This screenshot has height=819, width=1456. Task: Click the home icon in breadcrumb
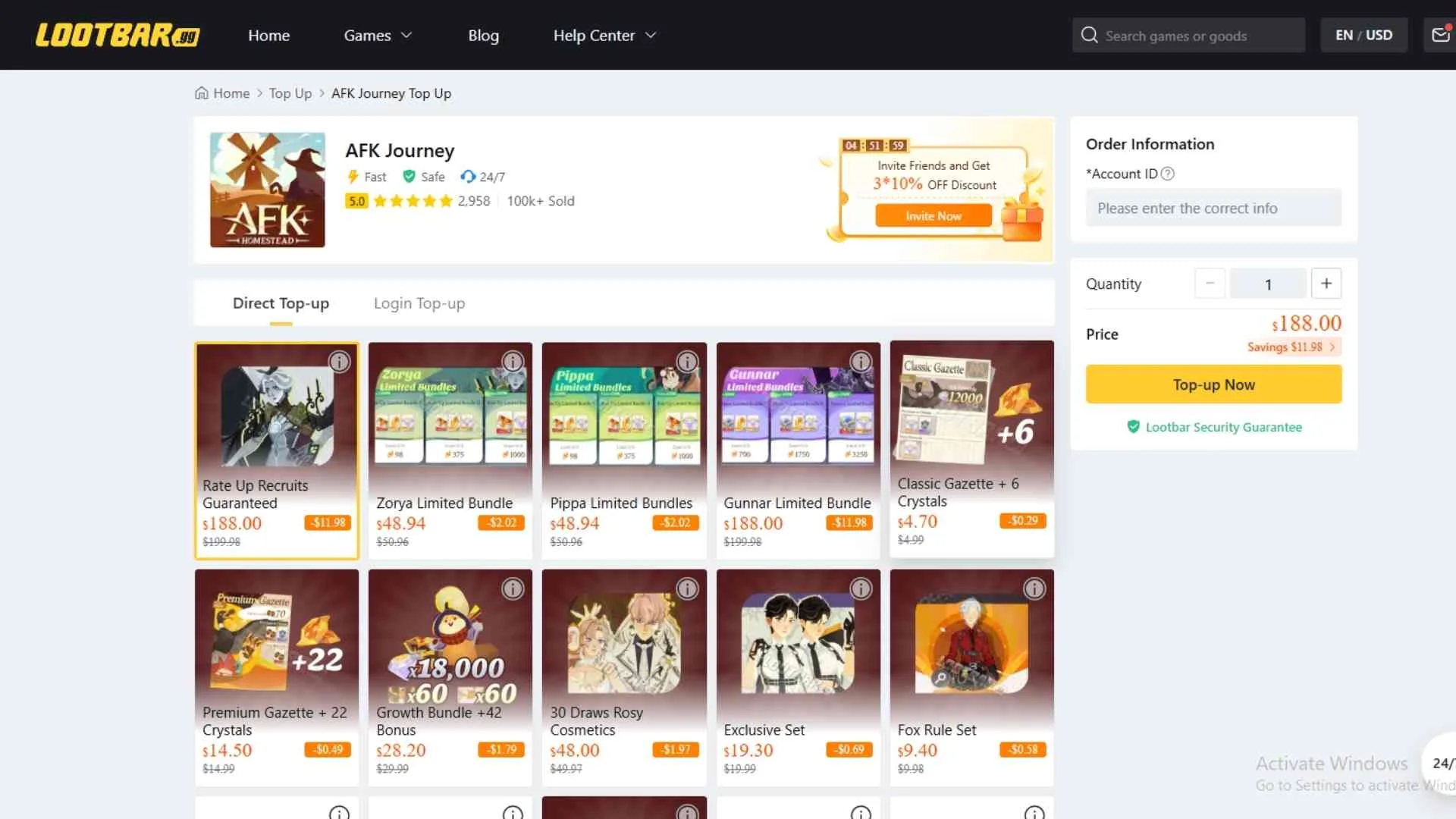[202, 93]
